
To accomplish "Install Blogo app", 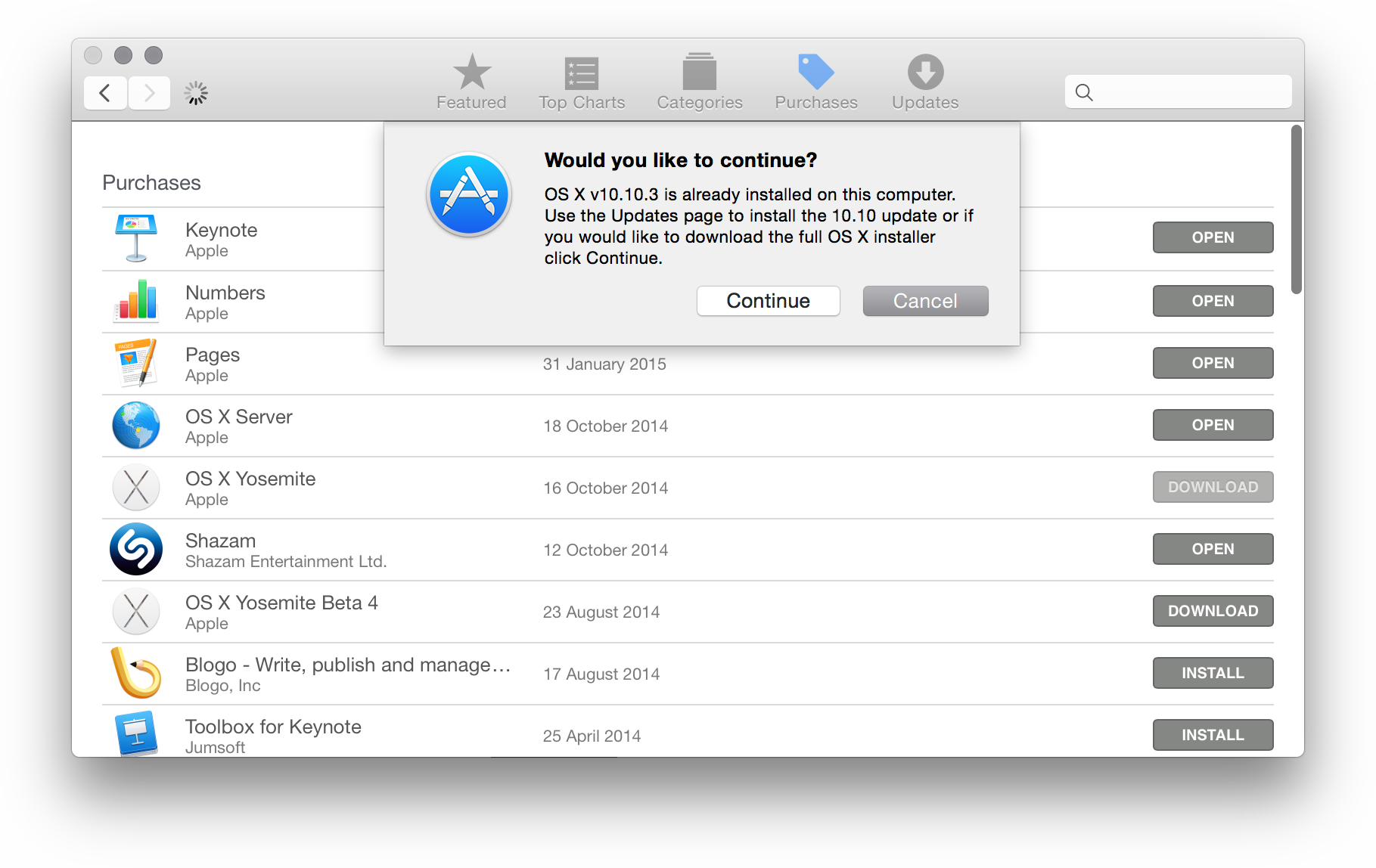I will pyautogui.click(x=1213, y=673).
